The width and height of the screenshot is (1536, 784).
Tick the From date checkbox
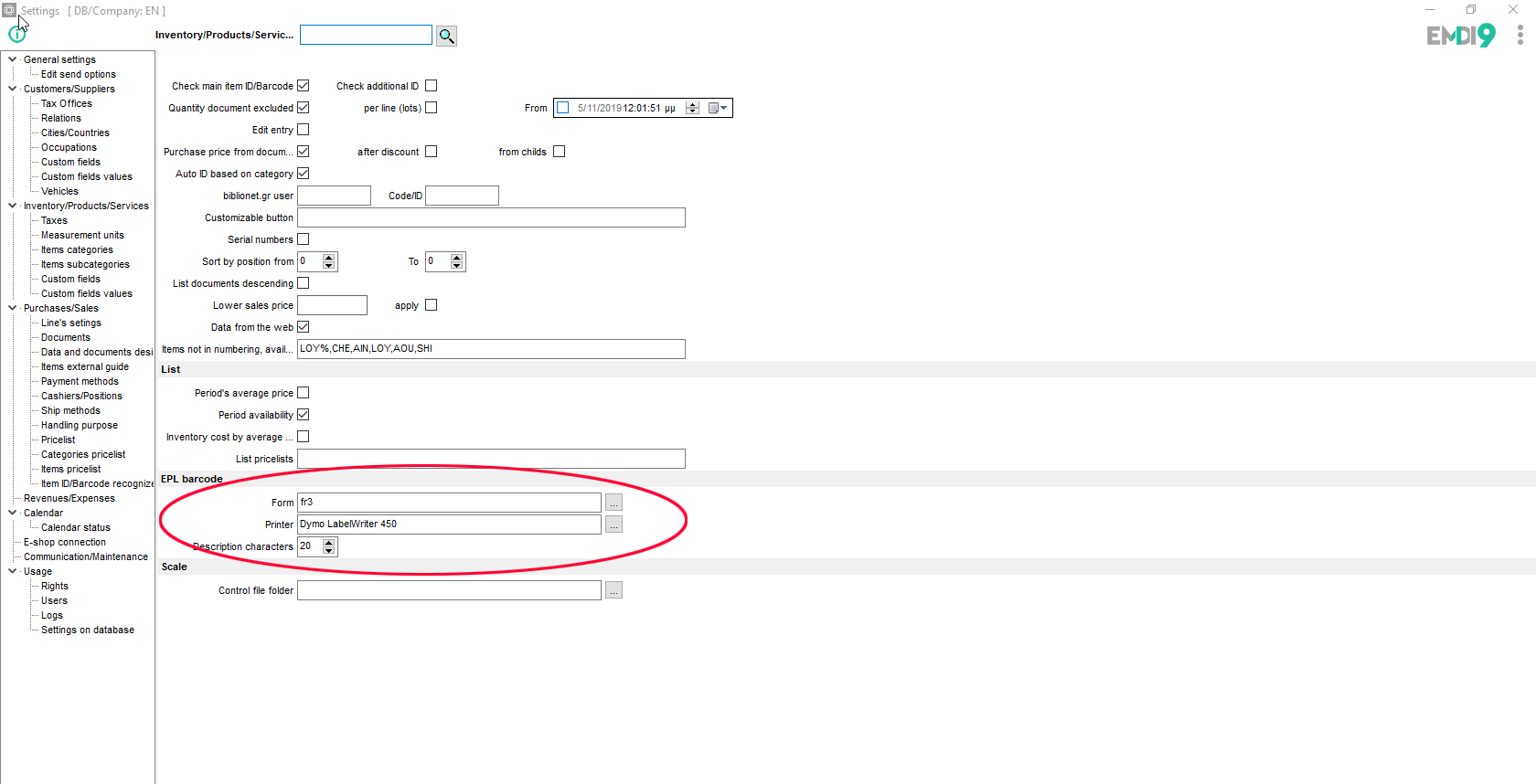pos(563,108)
